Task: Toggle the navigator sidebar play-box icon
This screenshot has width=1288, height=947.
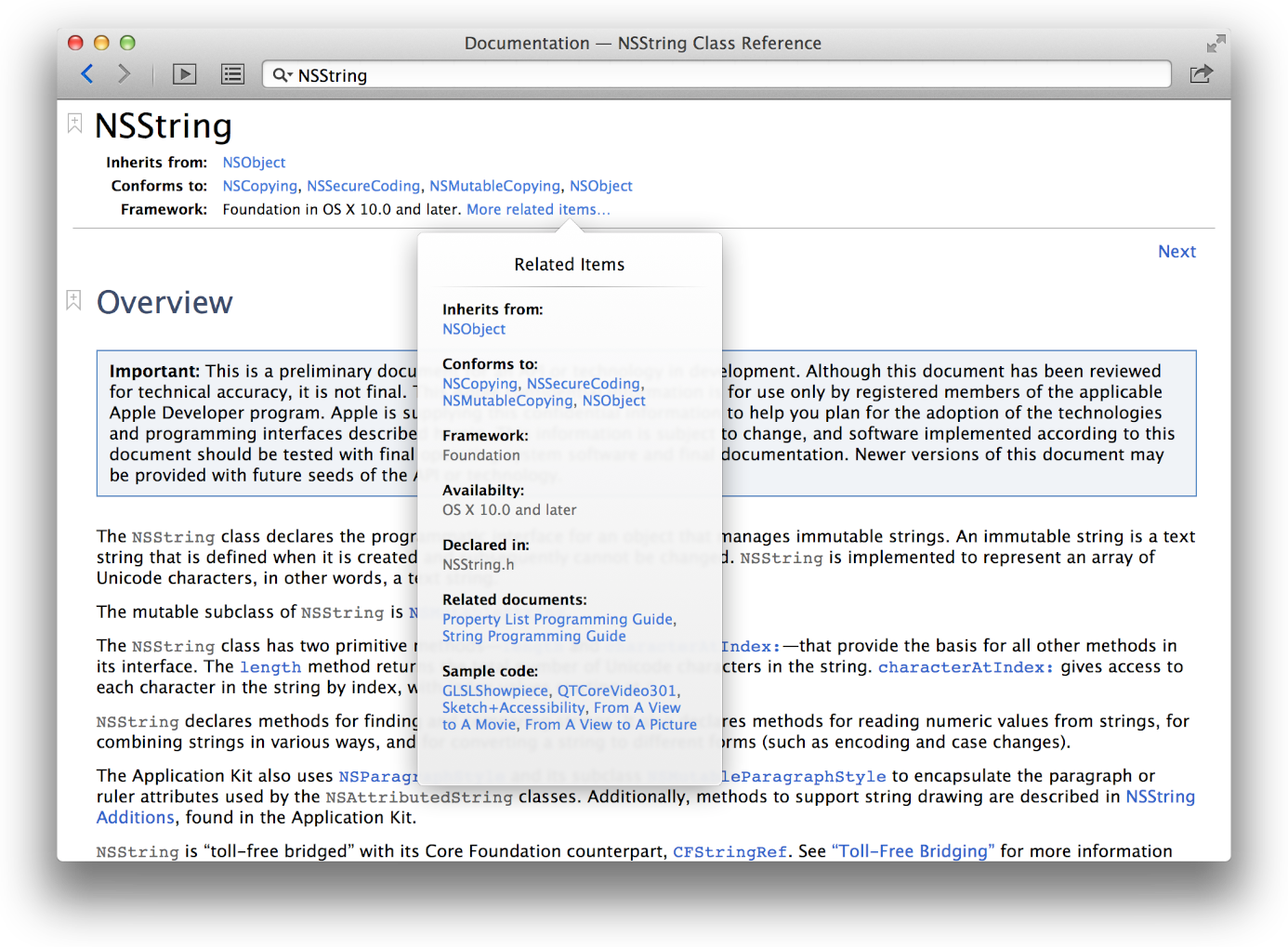Action: tap(185, 74)
